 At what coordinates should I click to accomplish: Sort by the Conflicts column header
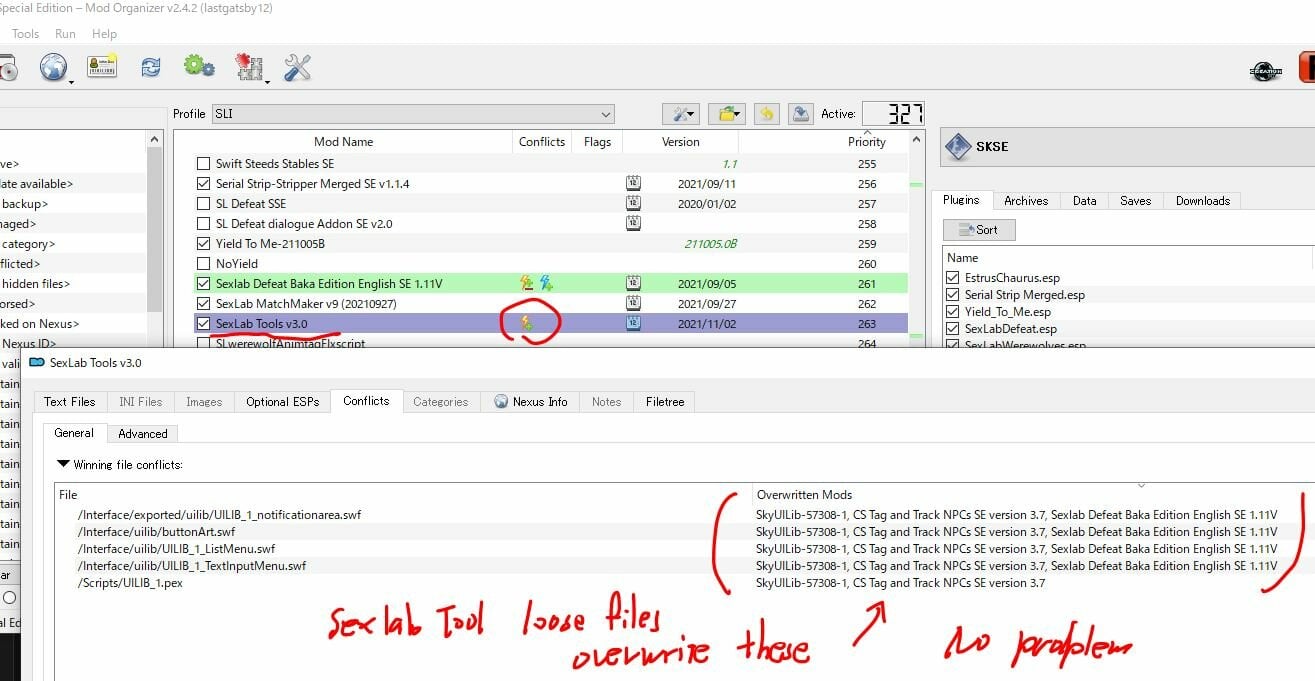pyautogui.click(x=542, y=142)
